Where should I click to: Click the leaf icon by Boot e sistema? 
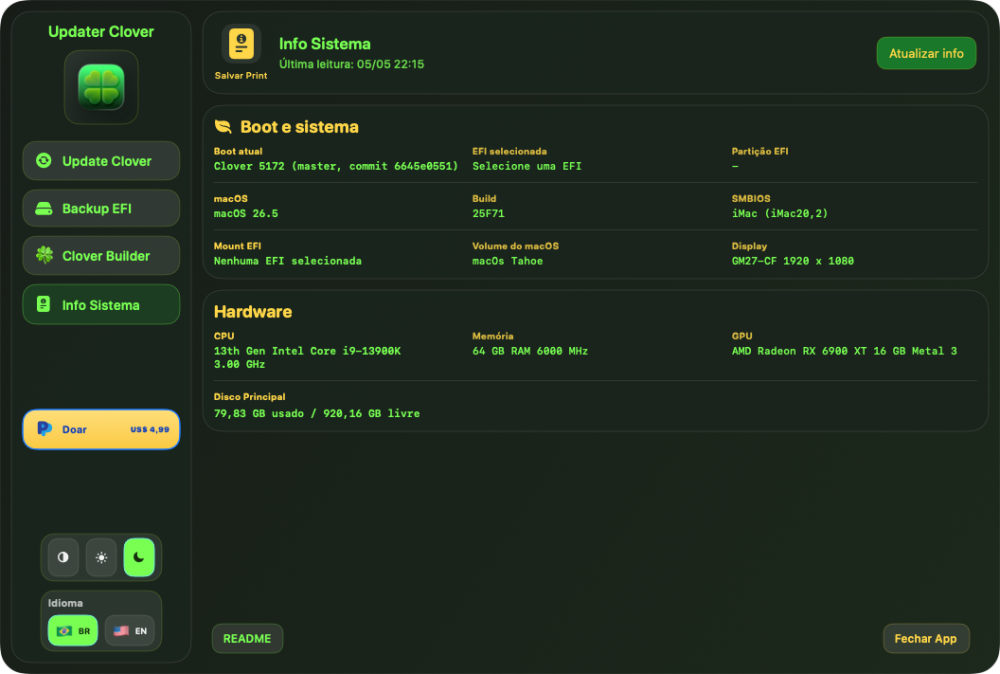(223, 126)
